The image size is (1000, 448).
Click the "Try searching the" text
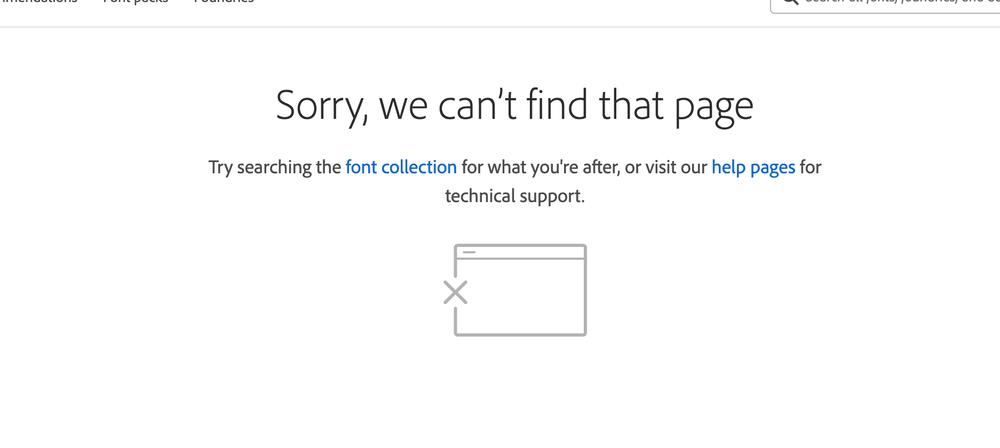(274, 167)
